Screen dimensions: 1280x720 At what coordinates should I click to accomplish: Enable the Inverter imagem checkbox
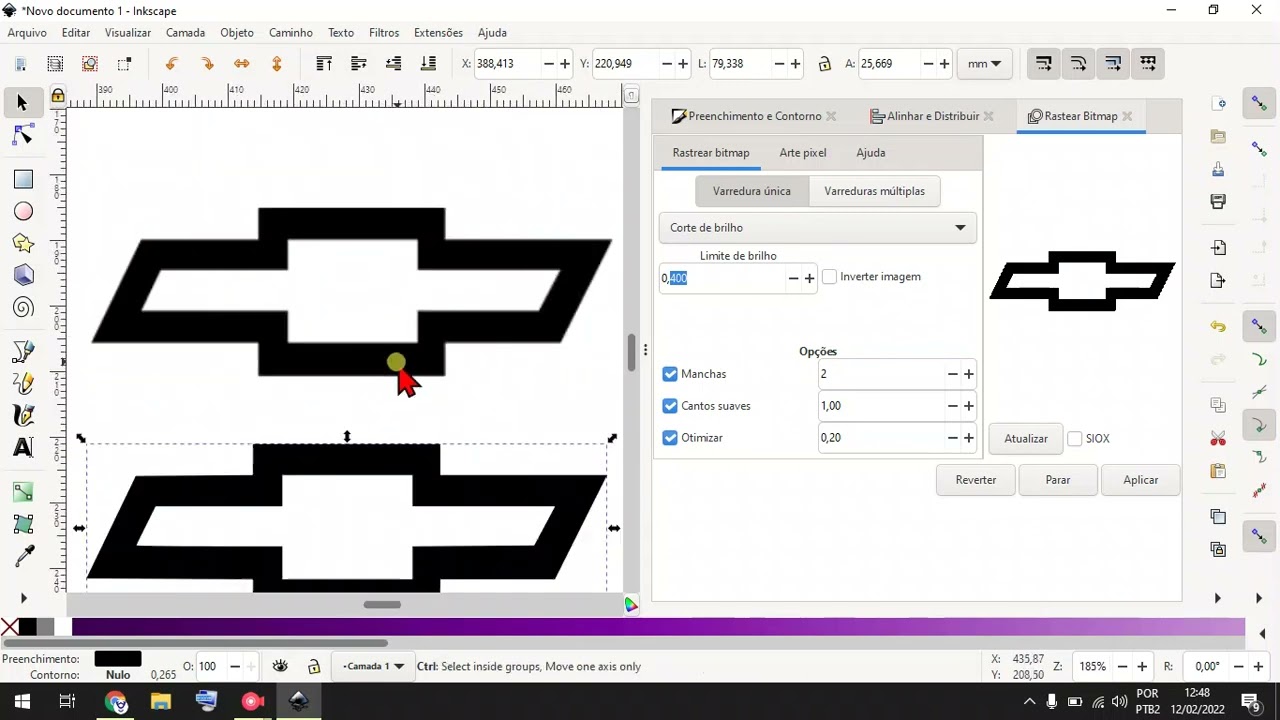pos(829,277)
